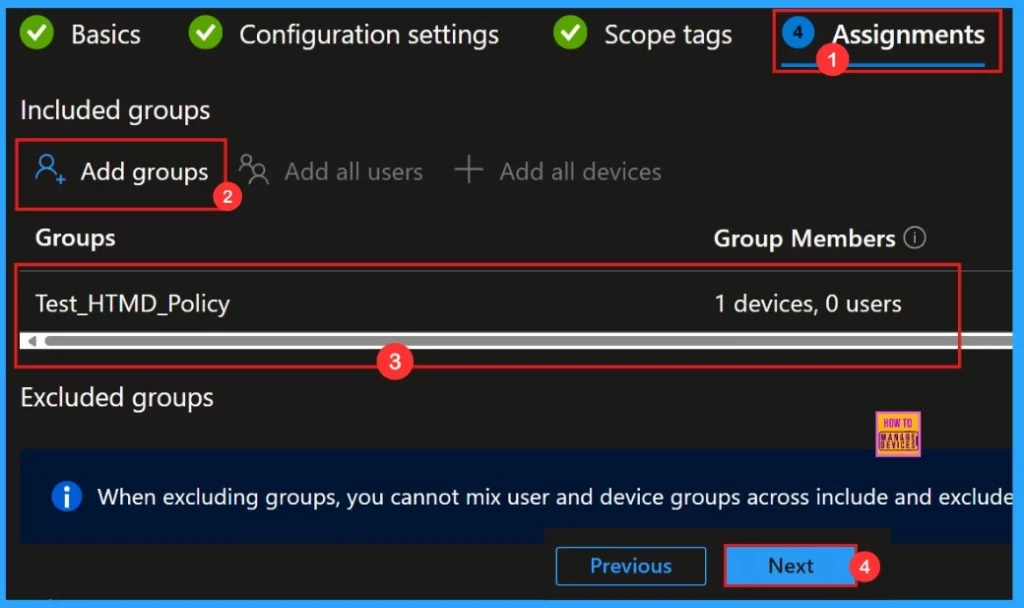Select the Test_HTMD_Policy group row

[516, 303]
